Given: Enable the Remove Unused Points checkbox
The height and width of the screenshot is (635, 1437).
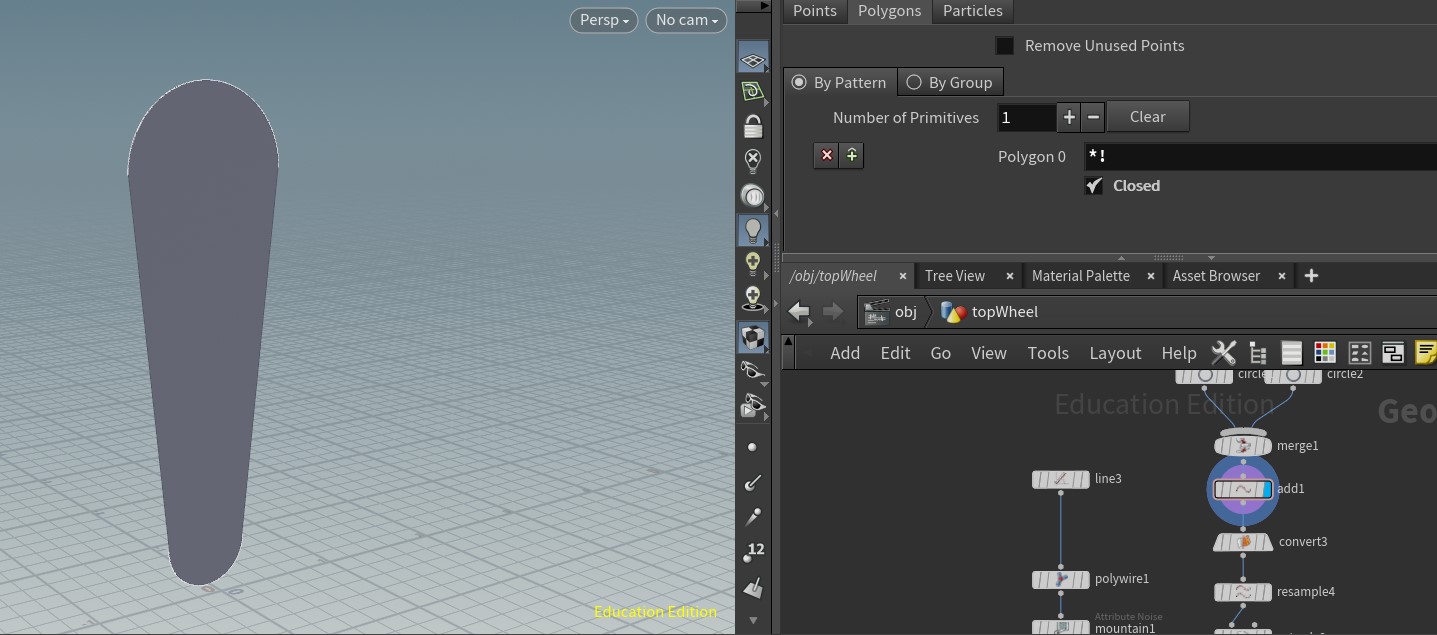Looking at the screenshot, I should pyautogui.click(x=1005, y=46).
